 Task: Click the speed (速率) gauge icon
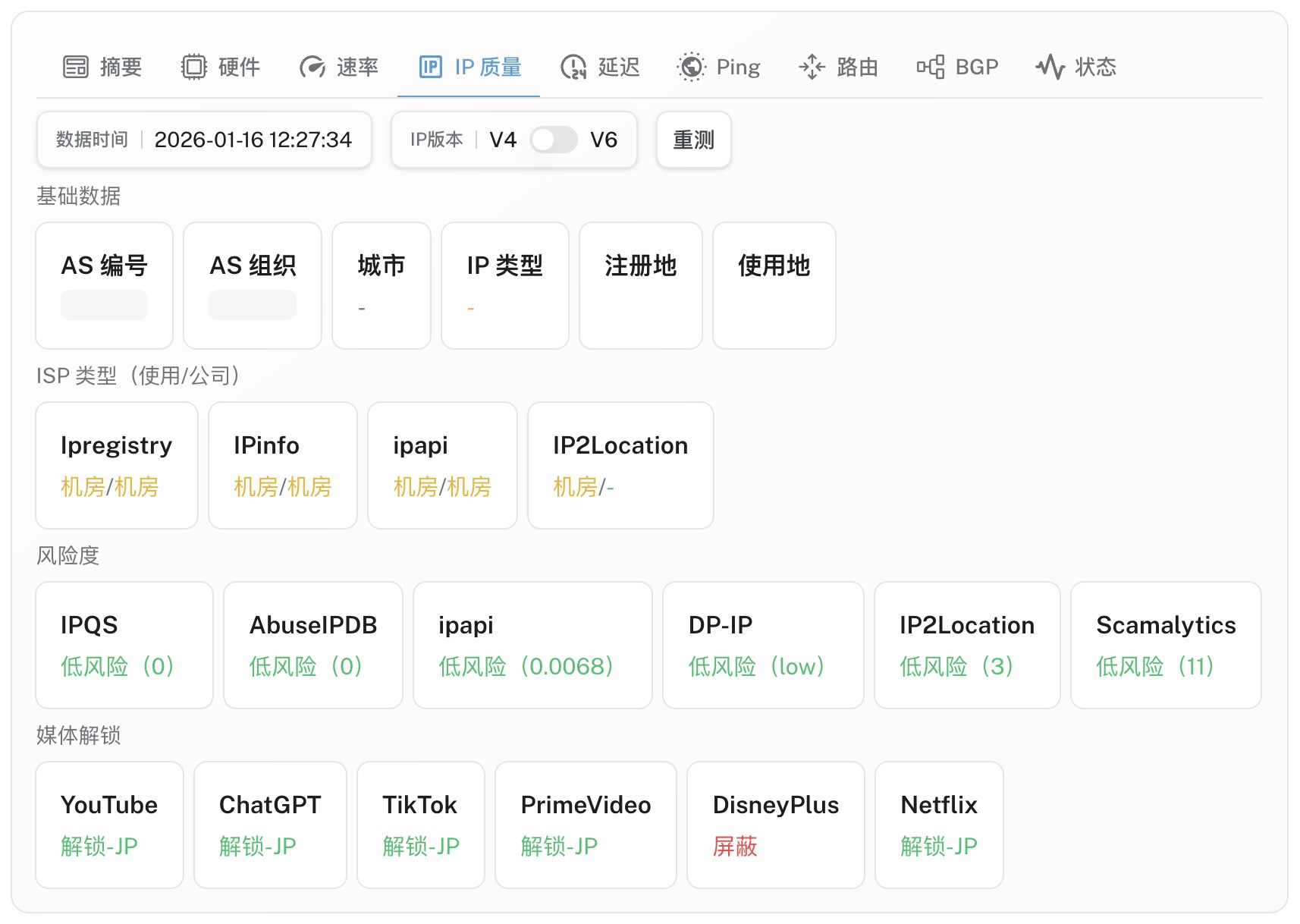[x=312, y=68]
